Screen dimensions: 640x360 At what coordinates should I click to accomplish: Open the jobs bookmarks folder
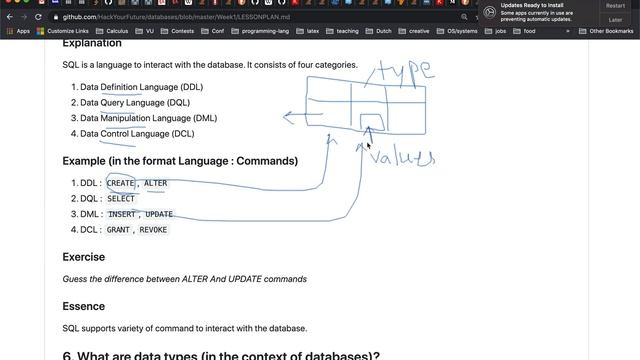[x=495, y=31]
